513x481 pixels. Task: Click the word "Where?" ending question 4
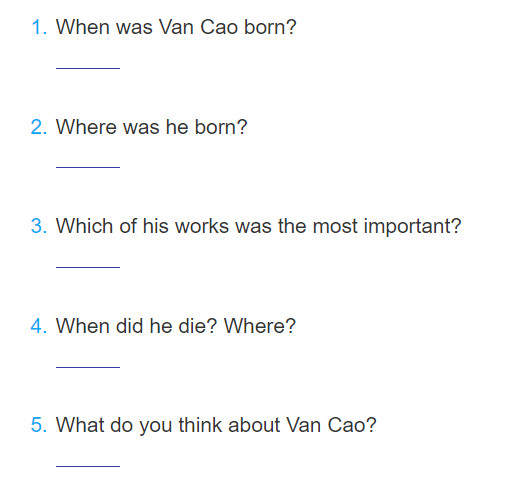260,326
